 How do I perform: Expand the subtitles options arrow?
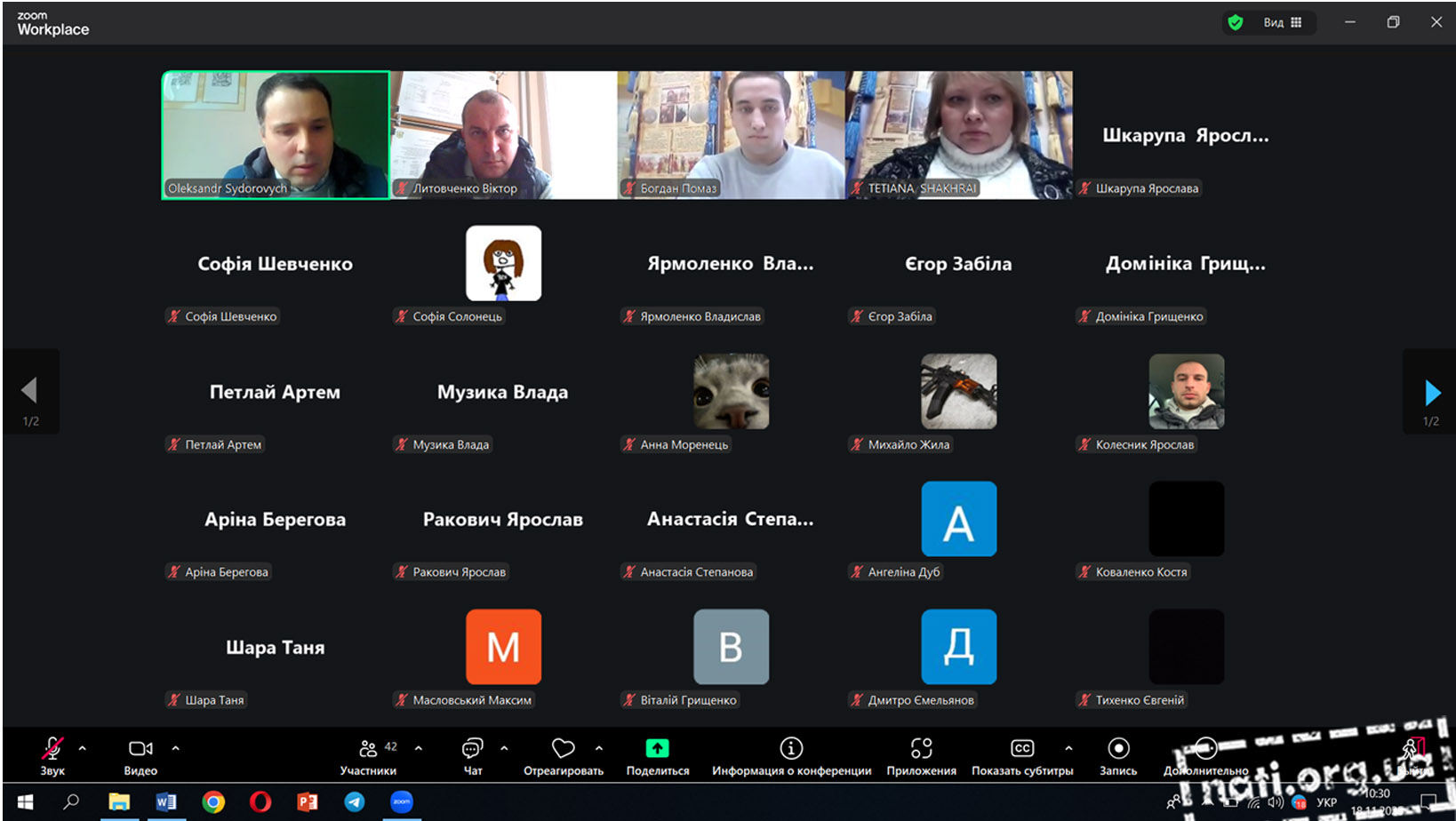1068,748
